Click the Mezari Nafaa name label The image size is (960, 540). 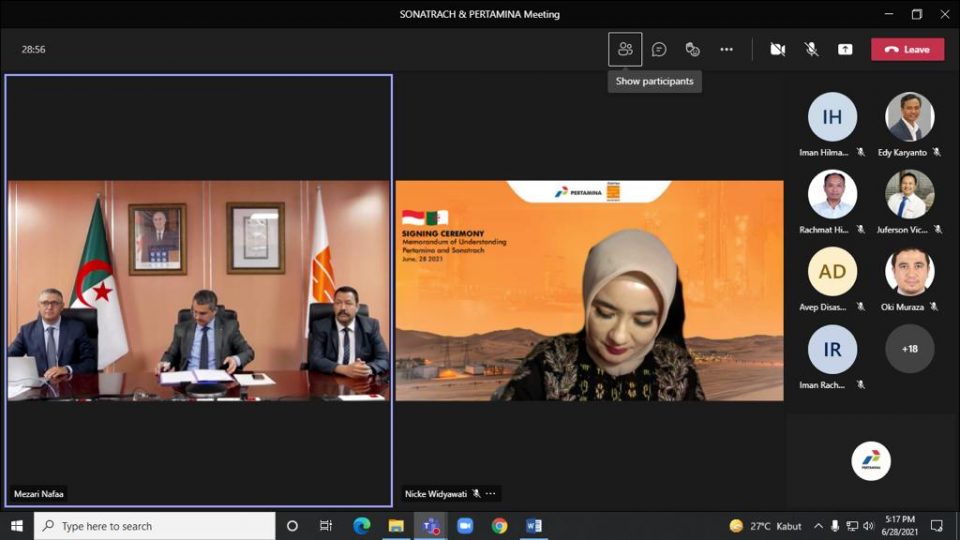[x=39, y=493]
